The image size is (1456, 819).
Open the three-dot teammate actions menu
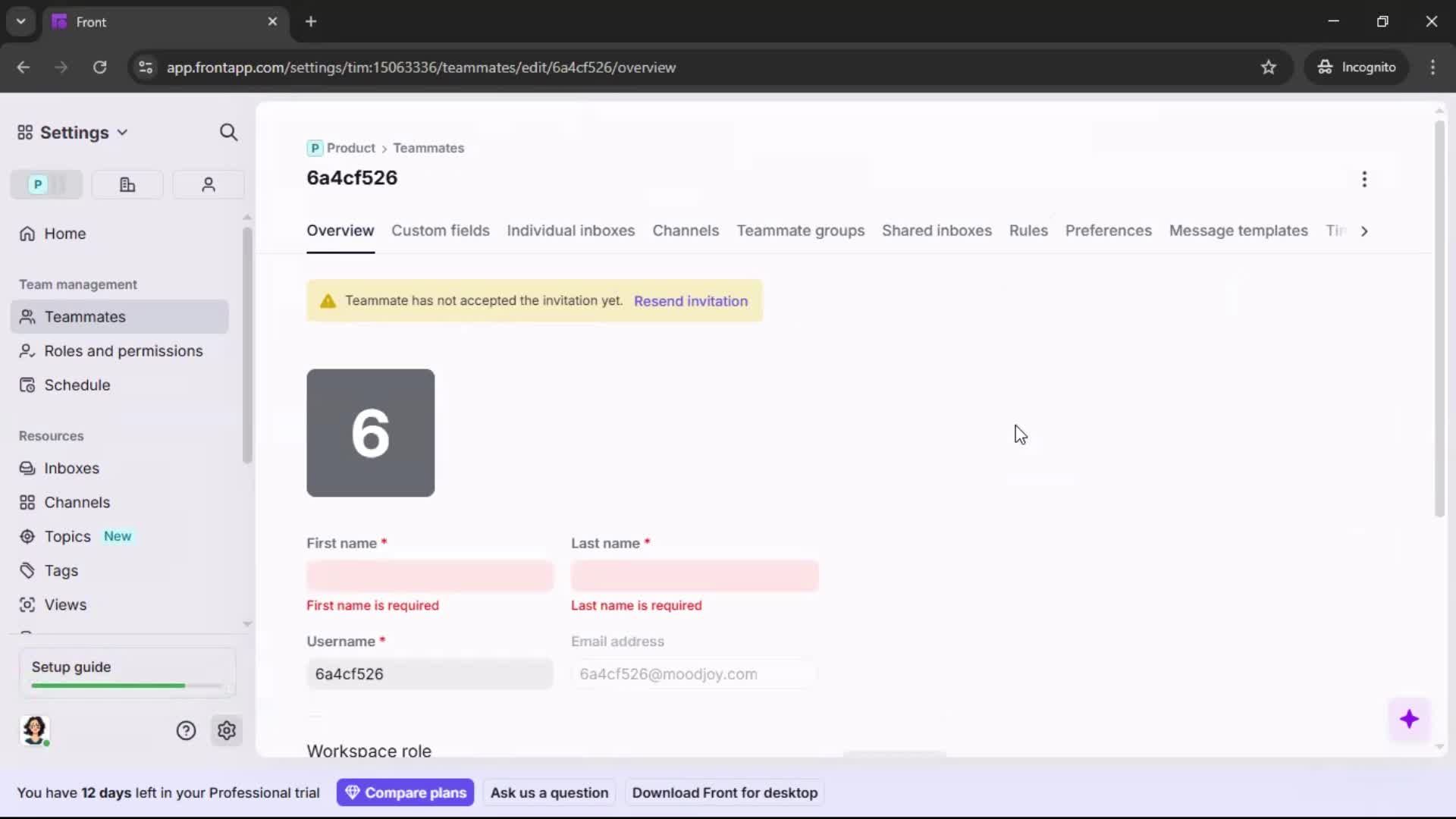click(1364, 179)
